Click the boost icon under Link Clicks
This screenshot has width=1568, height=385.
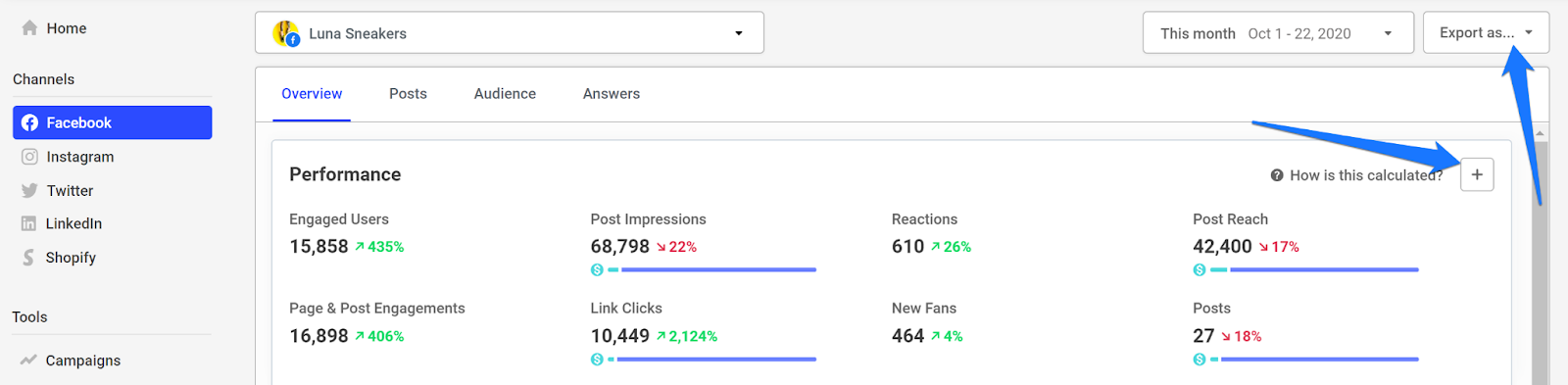597,360
